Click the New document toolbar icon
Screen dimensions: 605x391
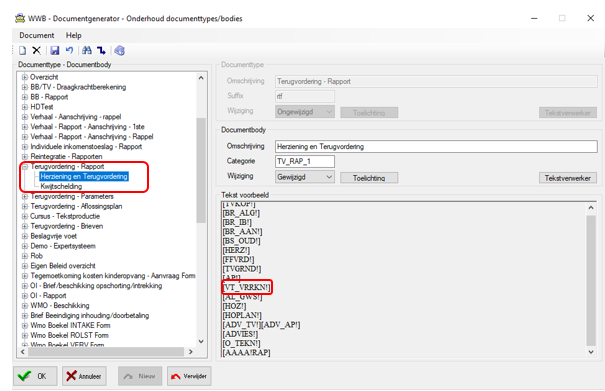click(x=23, y=51)
